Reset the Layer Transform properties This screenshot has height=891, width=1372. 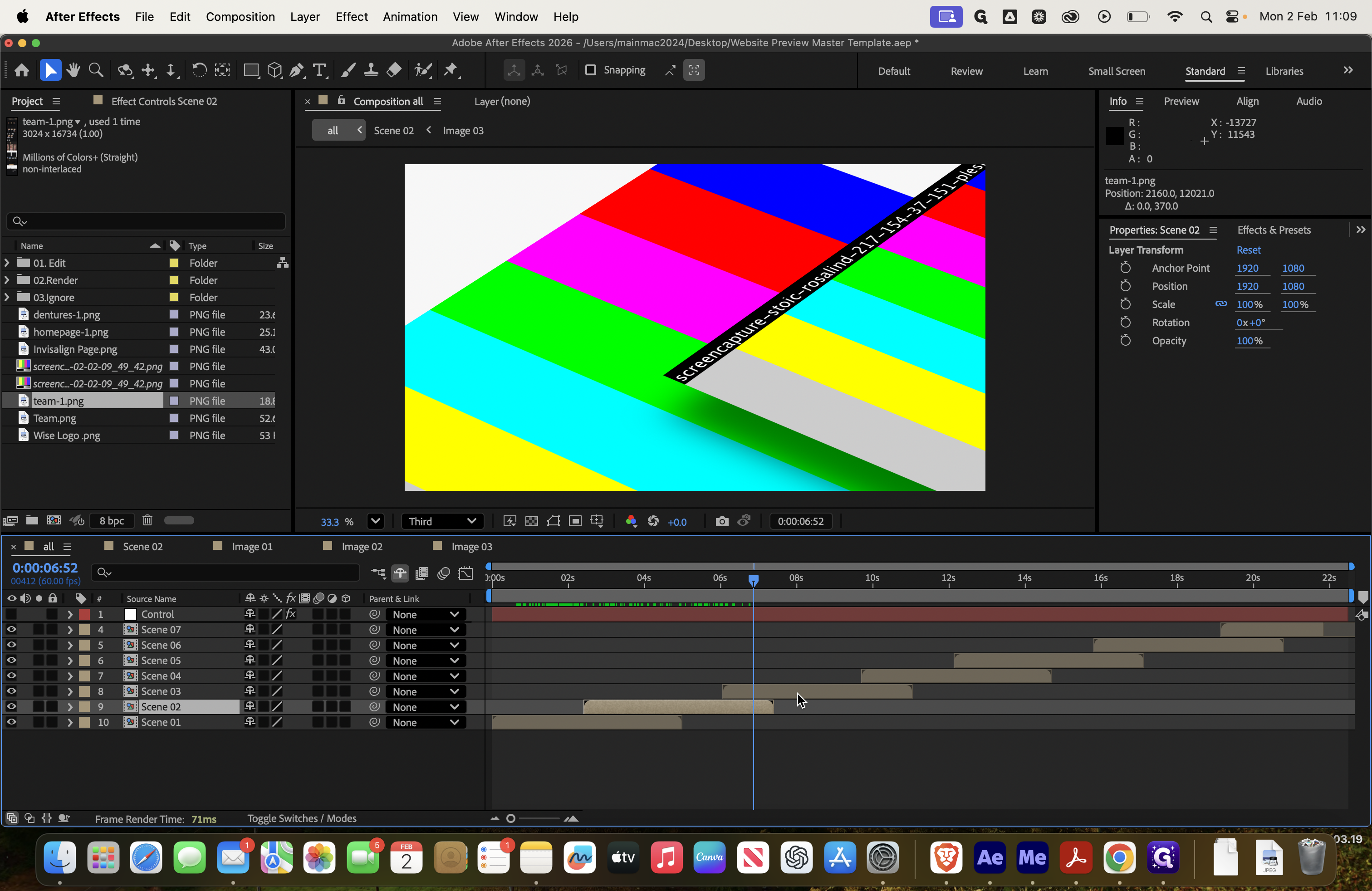(x=1248, y=250)
